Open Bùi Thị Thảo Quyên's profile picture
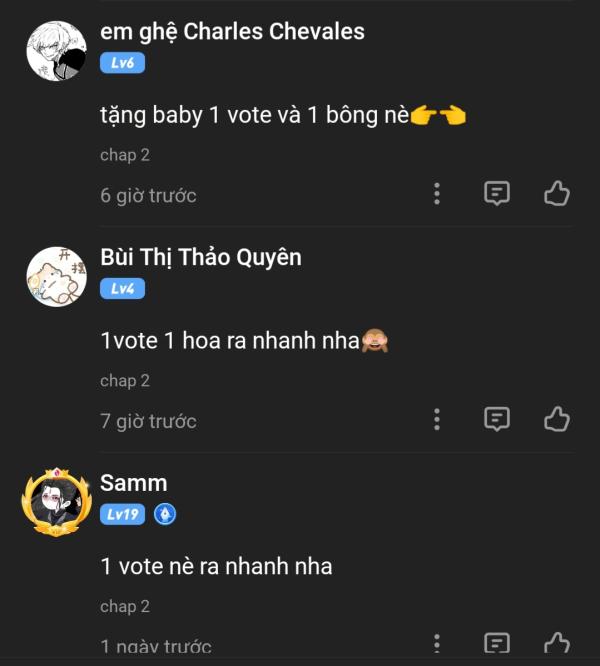This screenshot has height=666, width=600. 56,276
